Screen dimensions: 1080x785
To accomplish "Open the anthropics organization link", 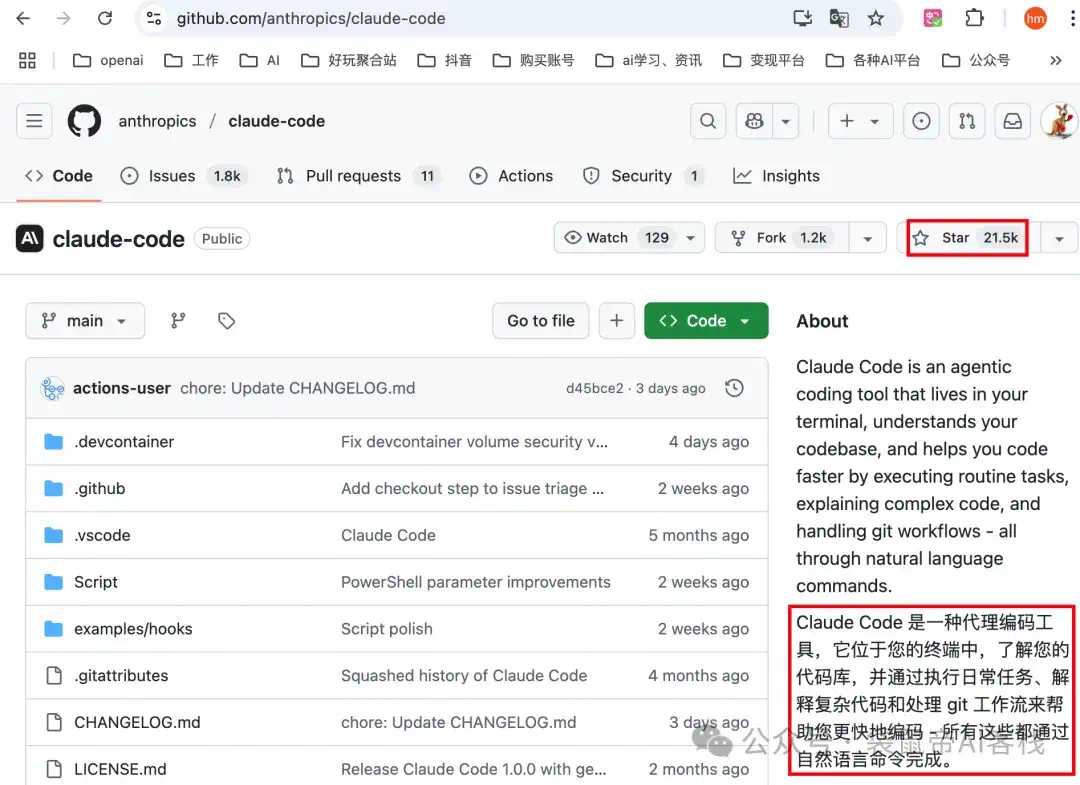I will [x=157, y=121].
